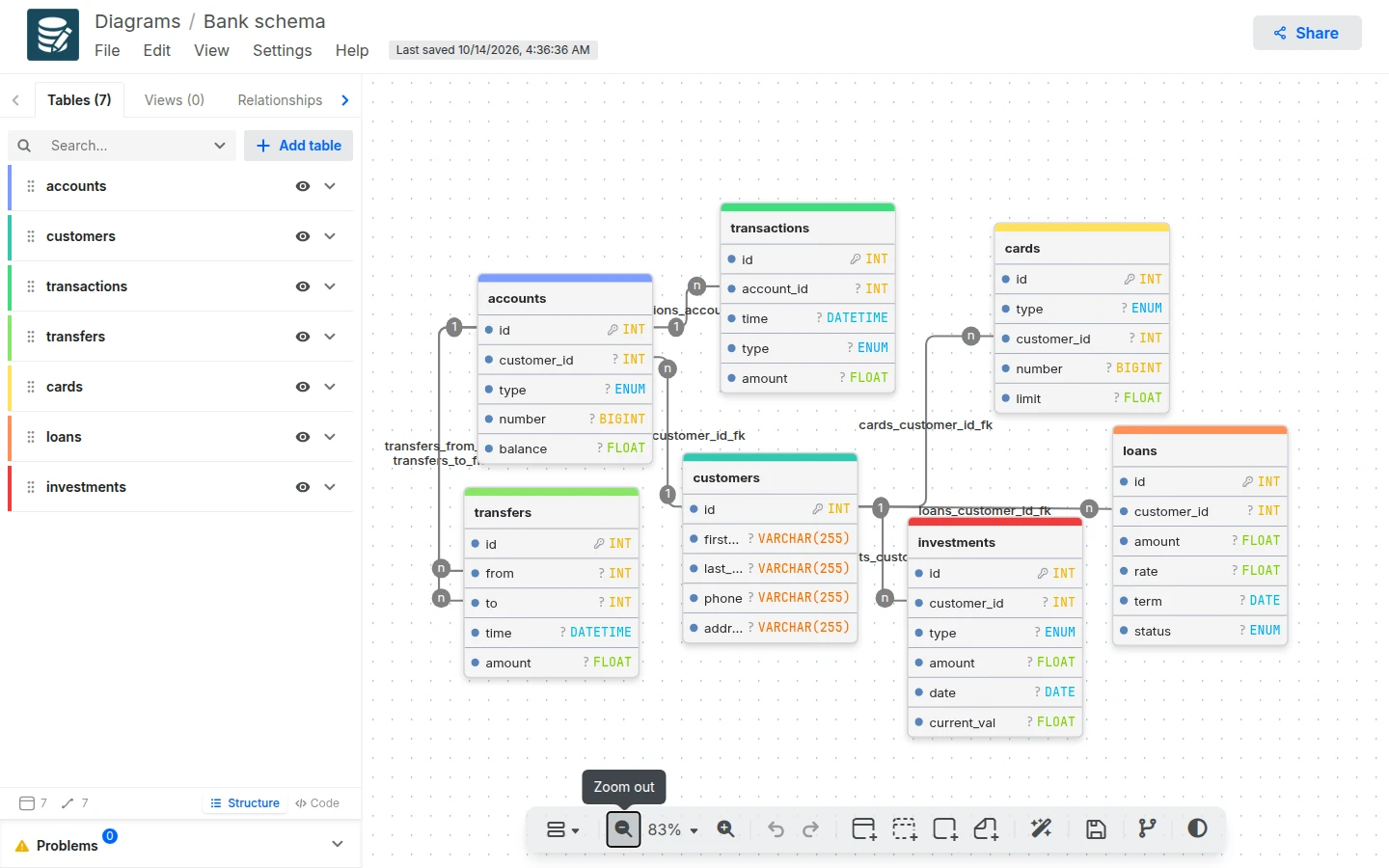The image size is (1389, 868).
Task: Click the orange color bar of loans table
Action: (x=1200, y=430)
